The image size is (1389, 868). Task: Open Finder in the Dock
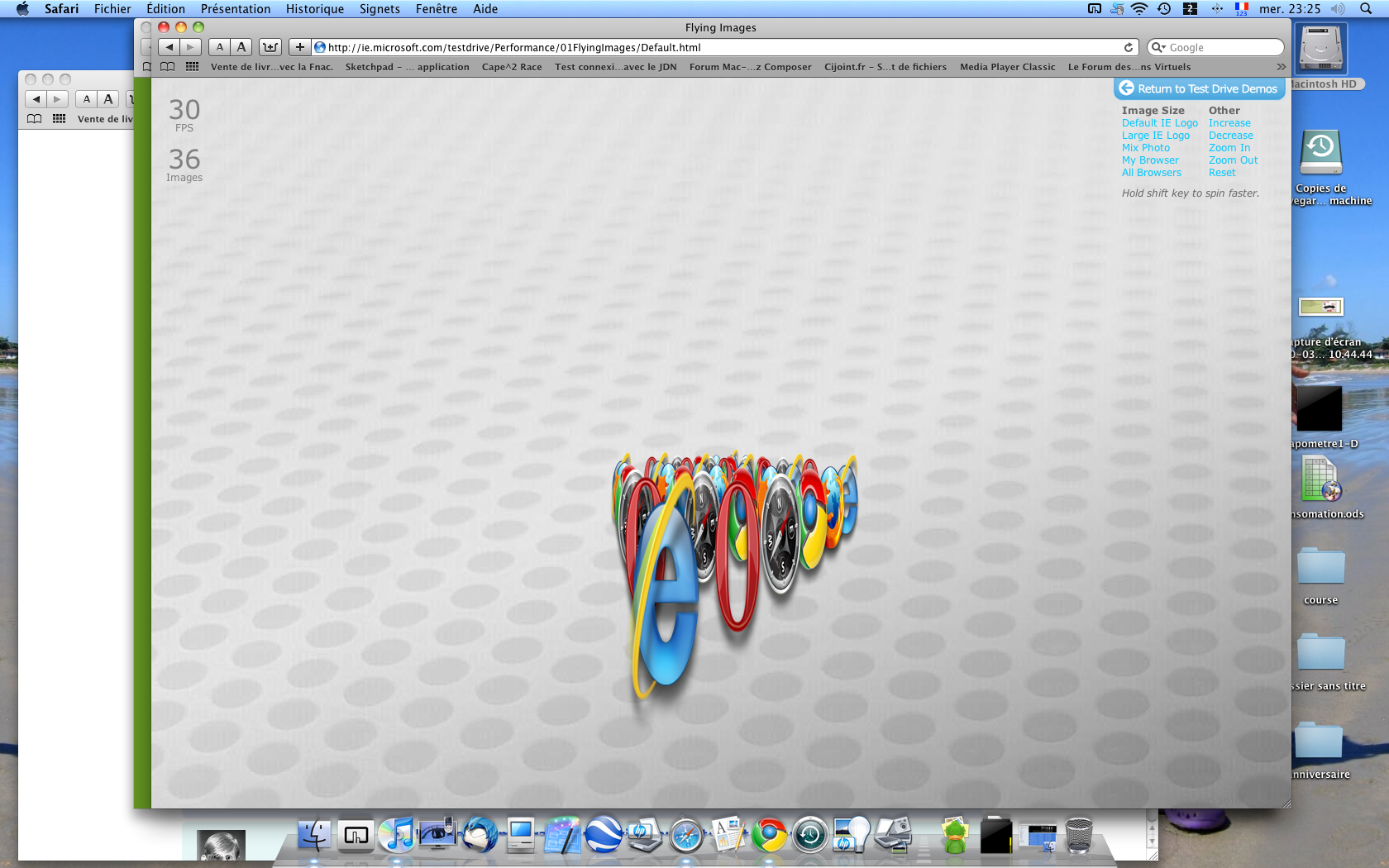[314, 835]
